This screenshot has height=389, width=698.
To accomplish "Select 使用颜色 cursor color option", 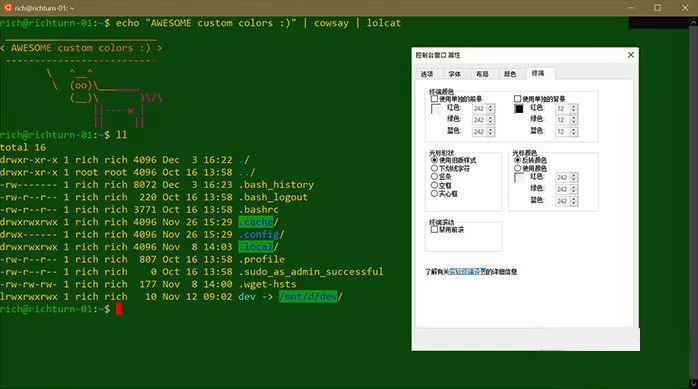I will [x=517, y=168].
